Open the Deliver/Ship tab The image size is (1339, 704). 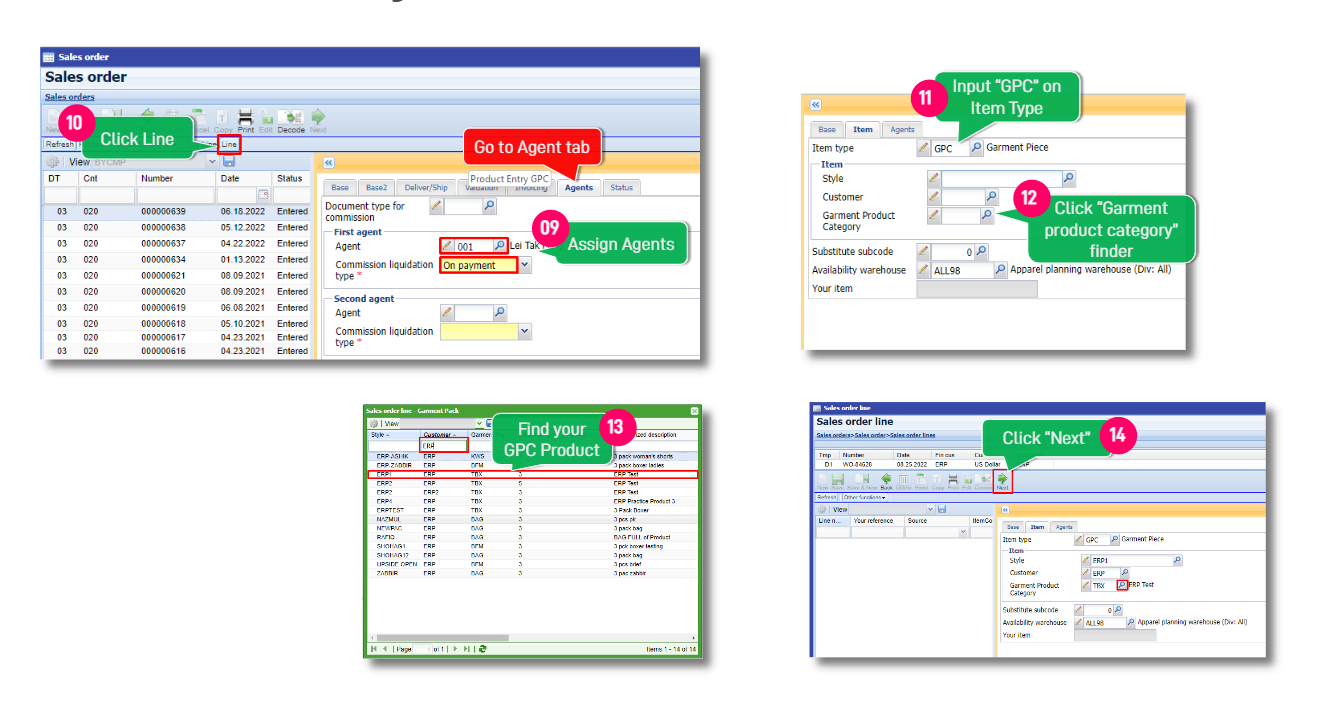click(x=425, y=187)
